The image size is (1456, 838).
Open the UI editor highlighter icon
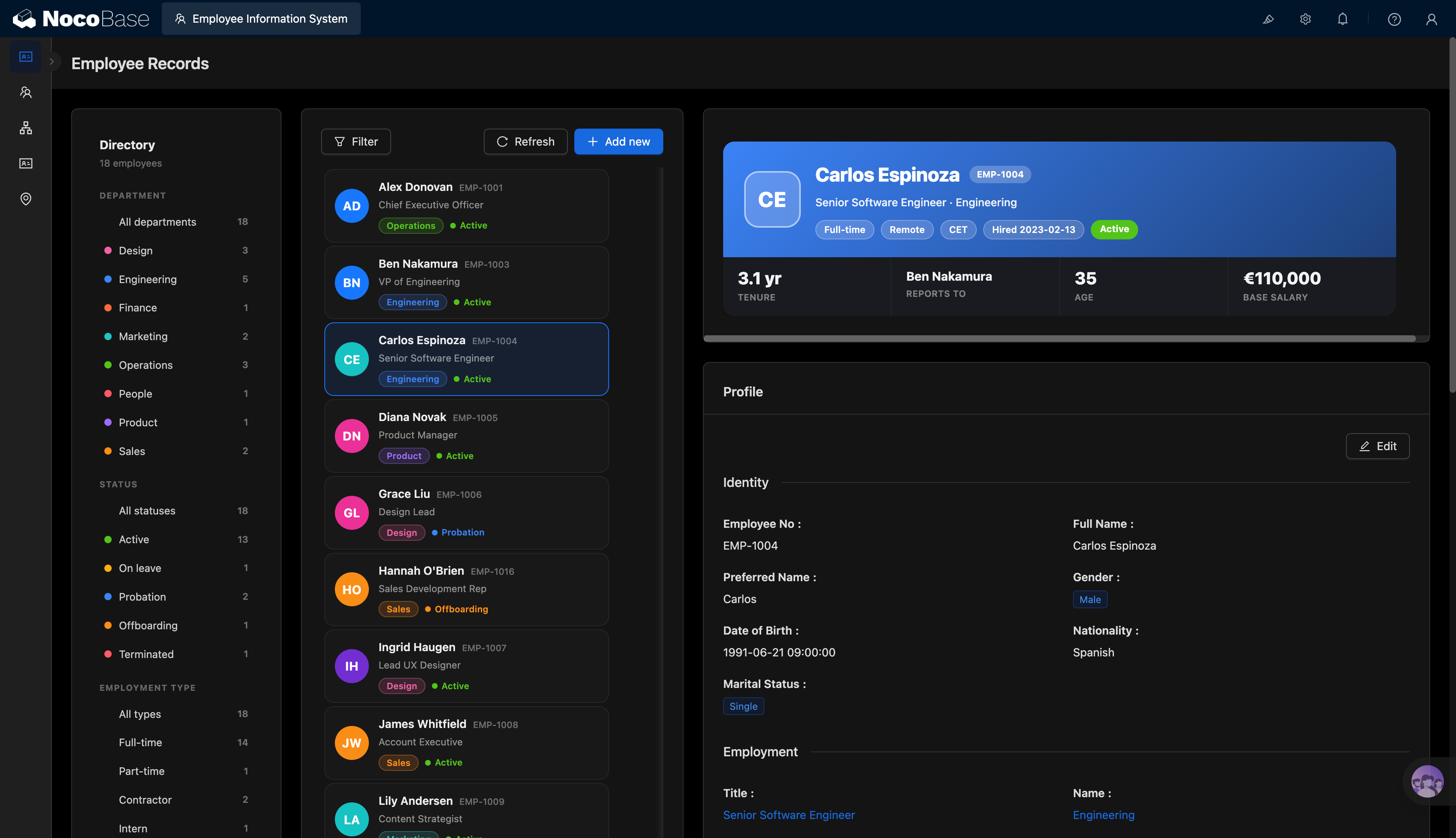(1268, 19)
